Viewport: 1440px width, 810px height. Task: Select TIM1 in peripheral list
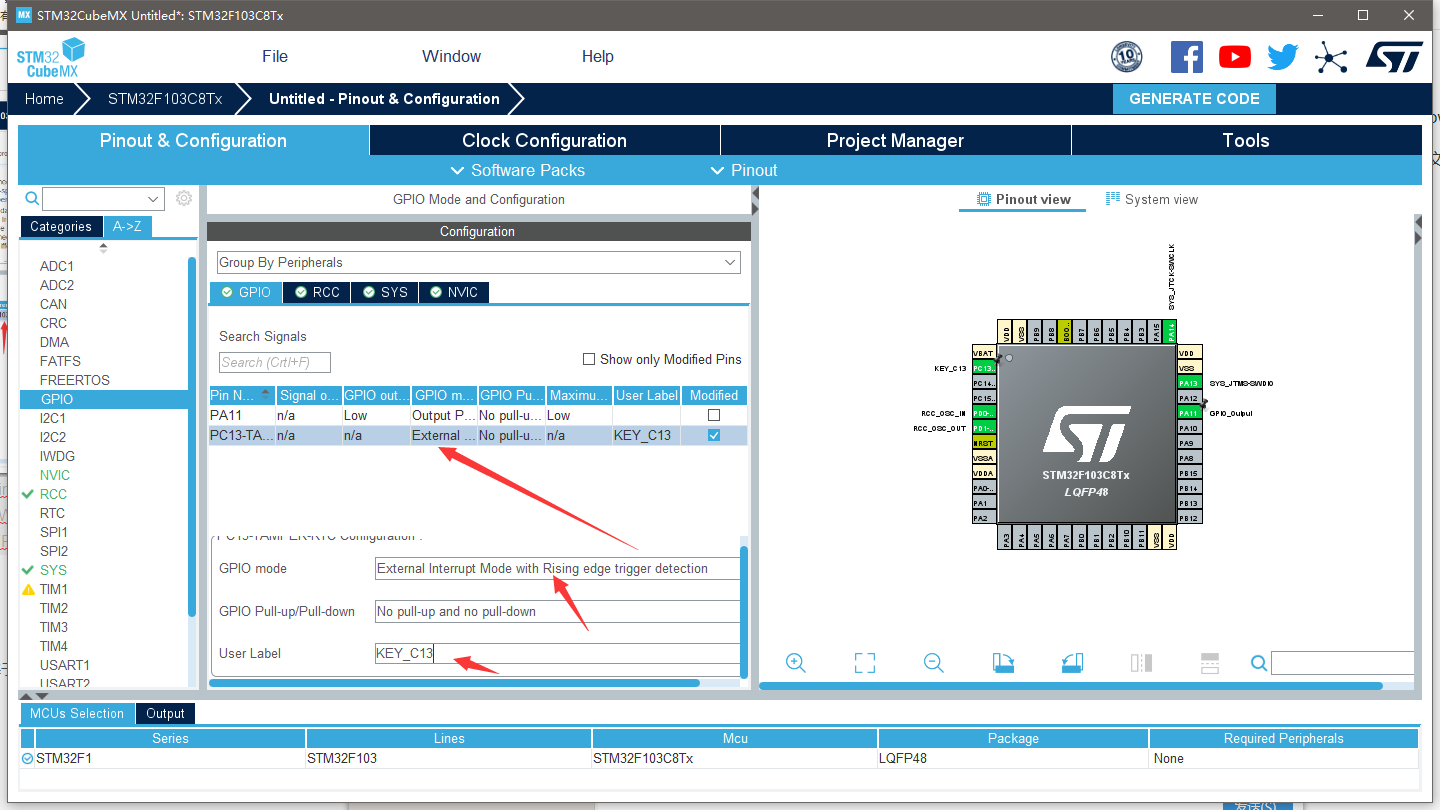(x=54, y=589)
